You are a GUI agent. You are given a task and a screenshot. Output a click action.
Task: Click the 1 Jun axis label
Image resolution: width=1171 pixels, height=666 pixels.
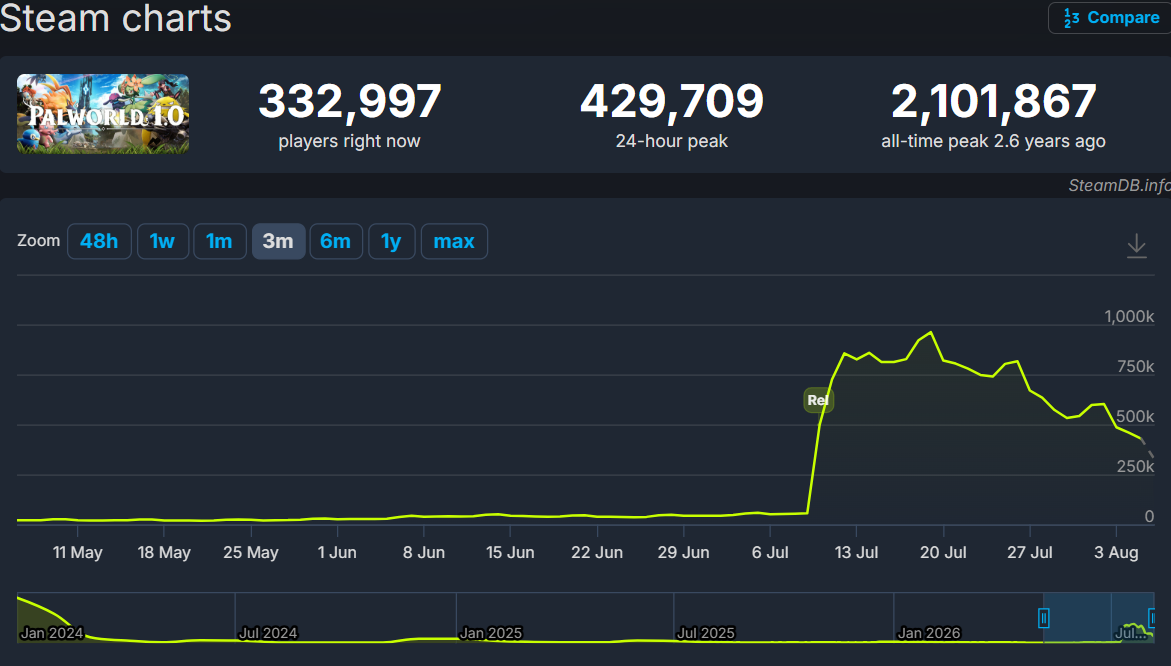(x=337, y=553)
